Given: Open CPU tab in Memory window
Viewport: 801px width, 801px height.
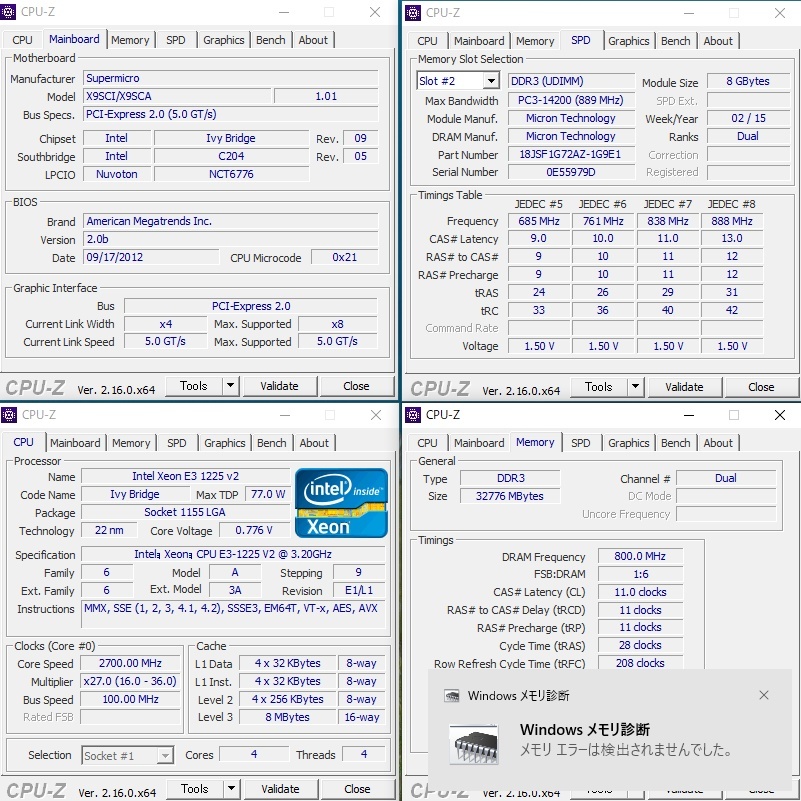Looking at the screenshot, I should click(427, 443).
